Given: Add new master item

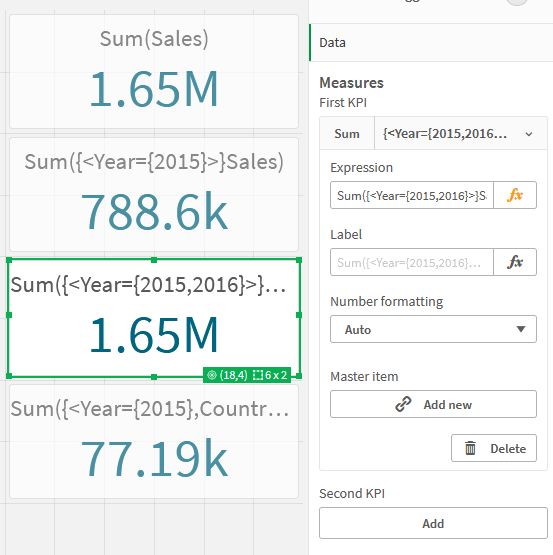Looking at the screenshot, I should point(433,404).
